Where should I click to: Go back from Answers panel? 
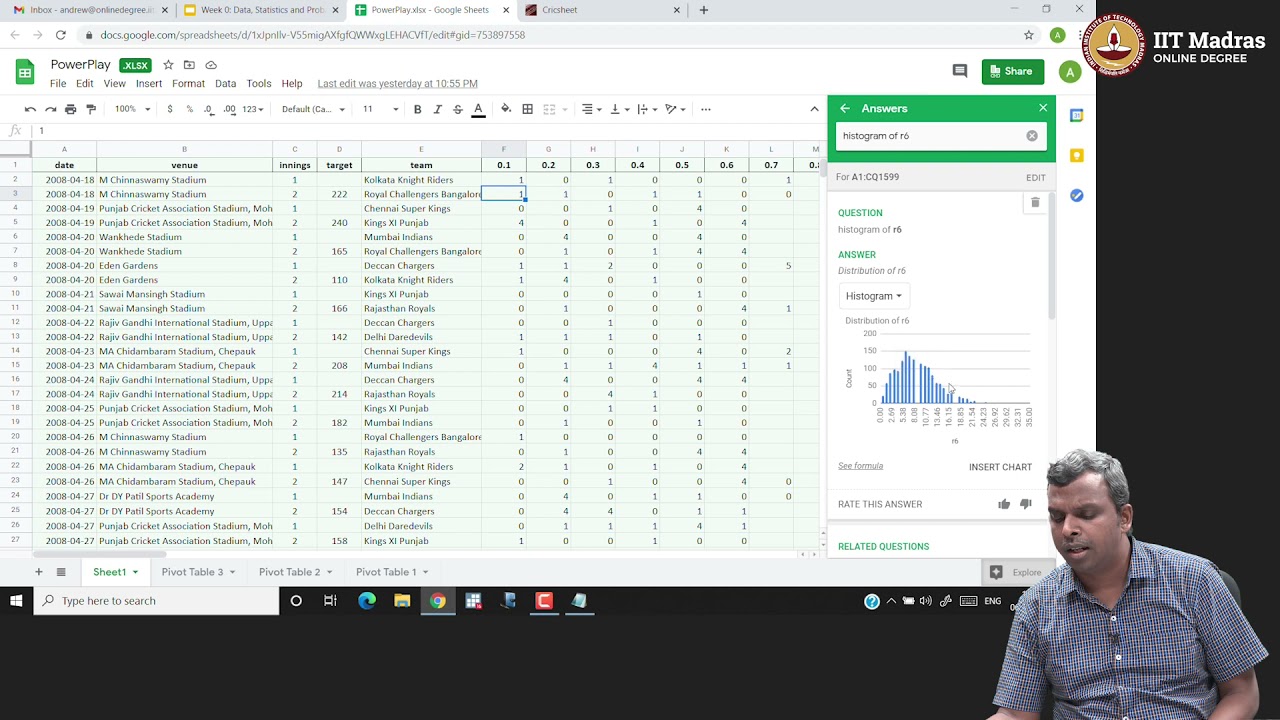coord(845,108)
